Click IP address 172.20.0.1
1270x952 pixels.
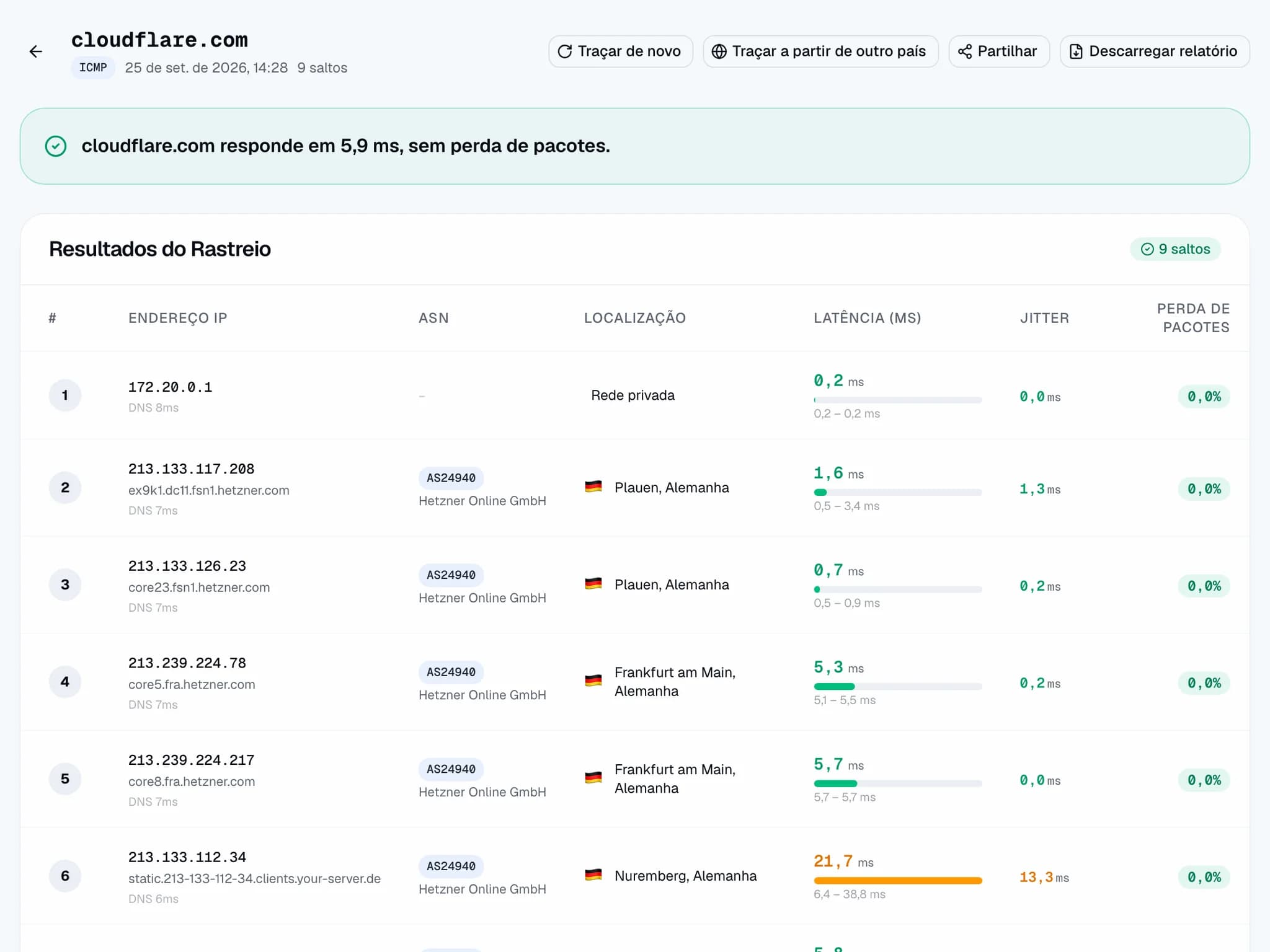coord(170,387)
